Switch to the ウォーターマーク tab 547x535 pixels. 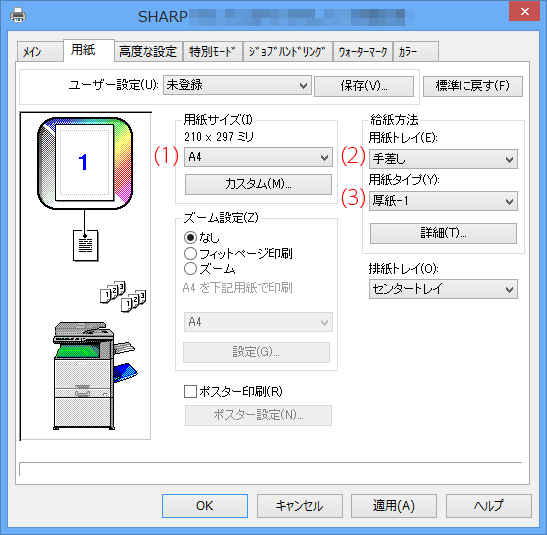(363, 52)
